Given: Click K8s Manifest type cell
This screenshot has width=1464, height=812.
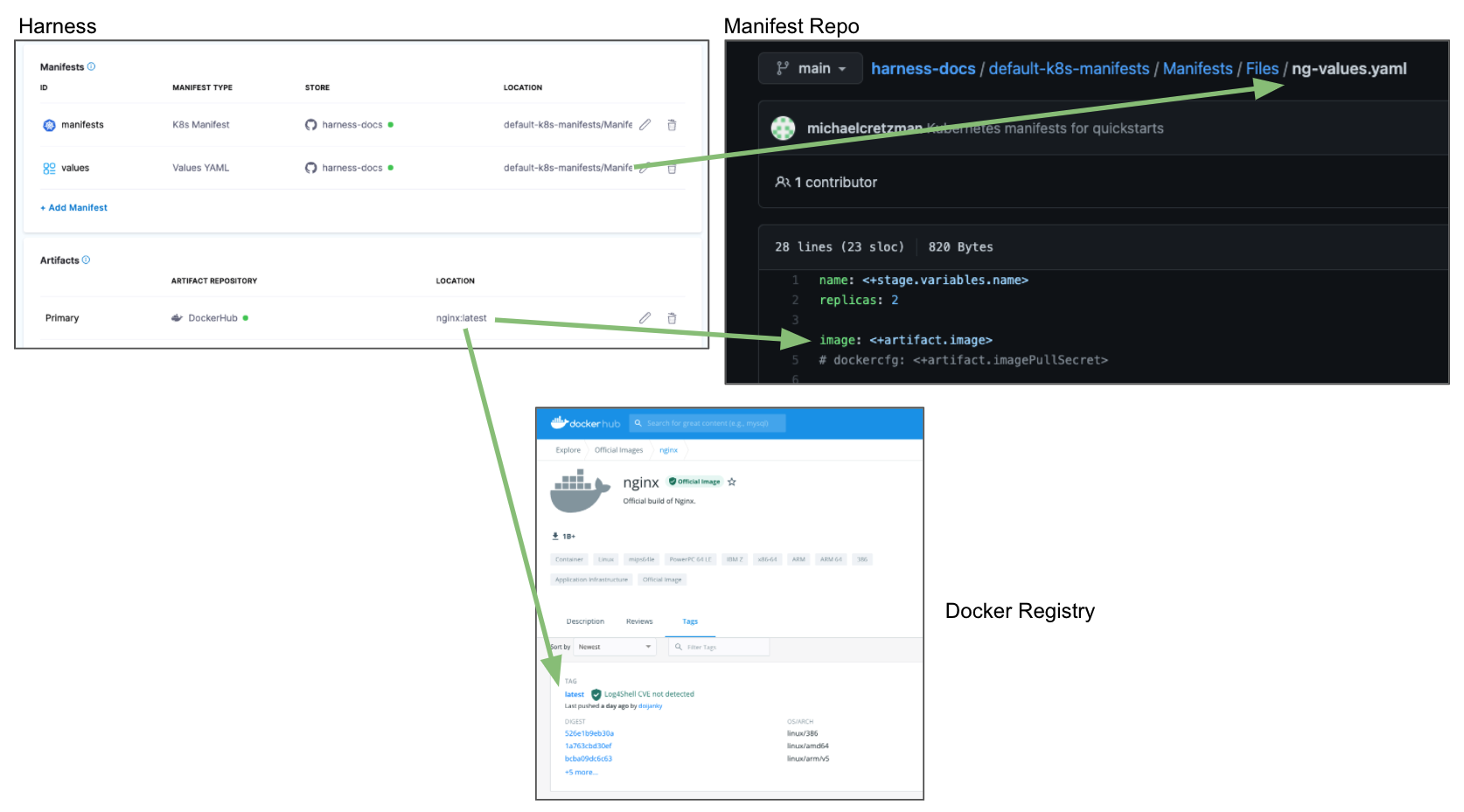Looking at the screenshot, I should click(x=201, y=125).
